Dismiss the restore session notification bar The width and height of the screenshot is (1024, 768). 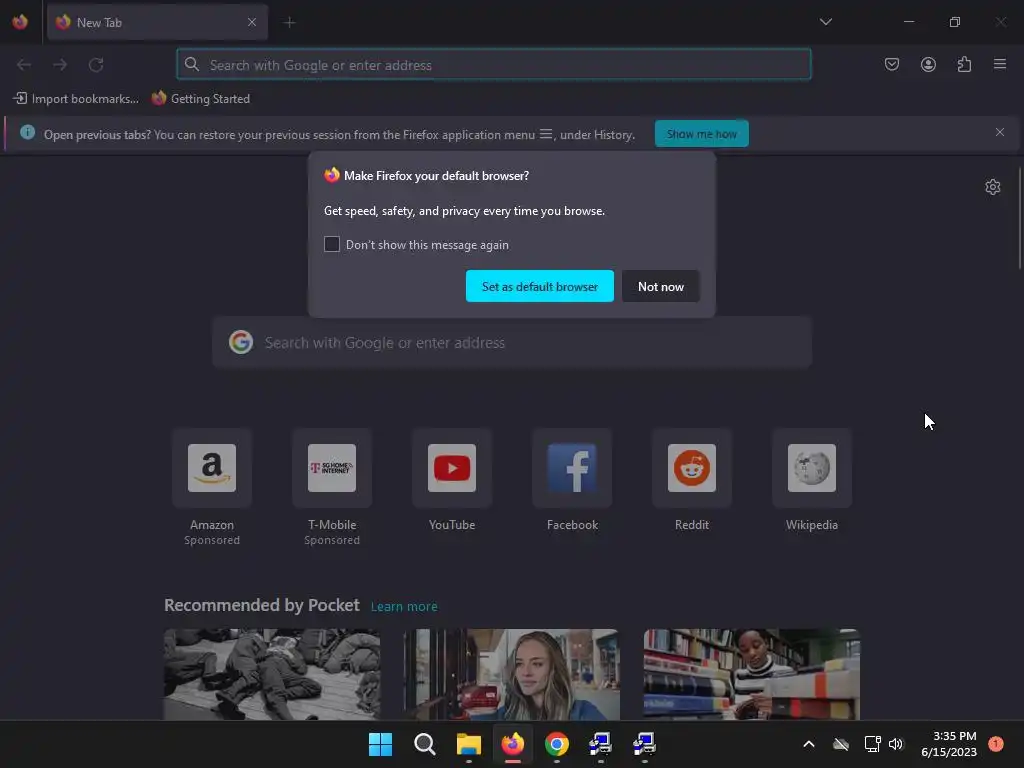(x=999, y=133)
